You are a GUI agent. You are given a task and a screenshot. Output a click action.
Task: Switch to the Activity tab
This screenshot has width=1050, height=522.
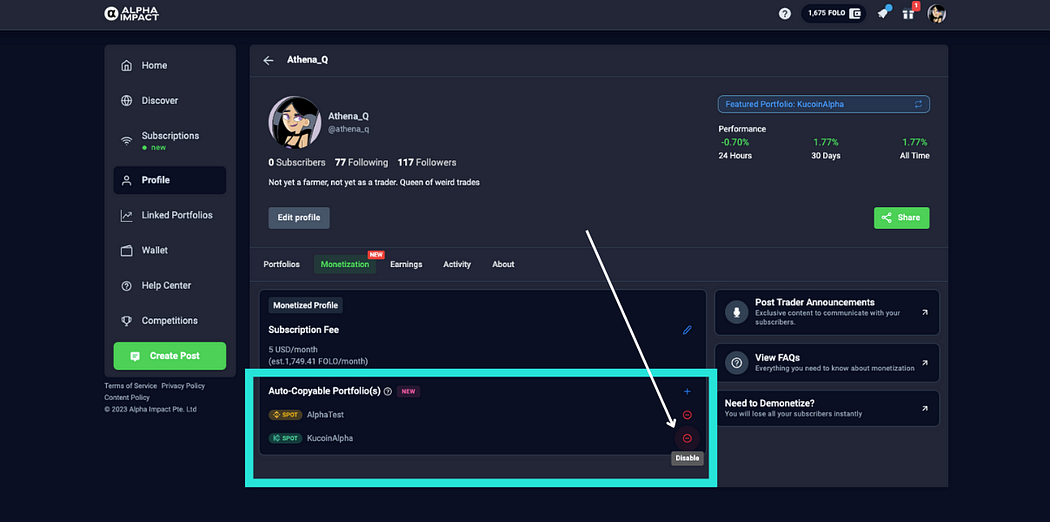point(457,264)
